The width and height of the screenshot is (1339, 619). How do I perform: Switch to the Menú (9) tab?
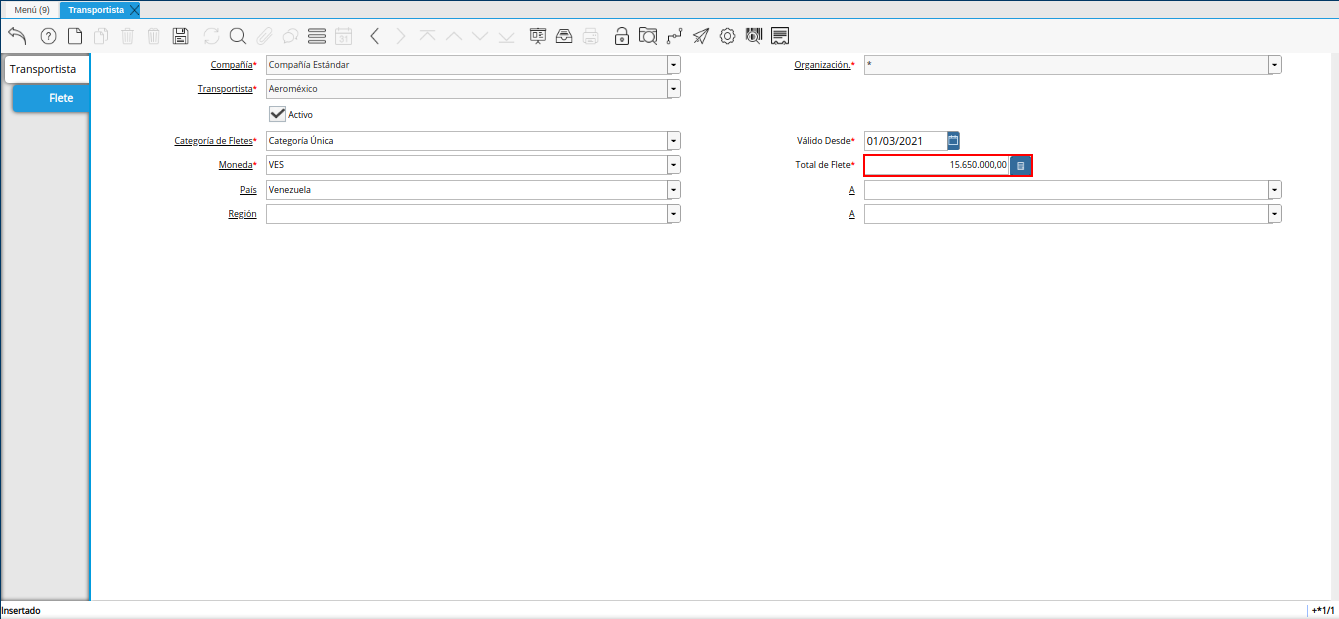click(31, 9)
